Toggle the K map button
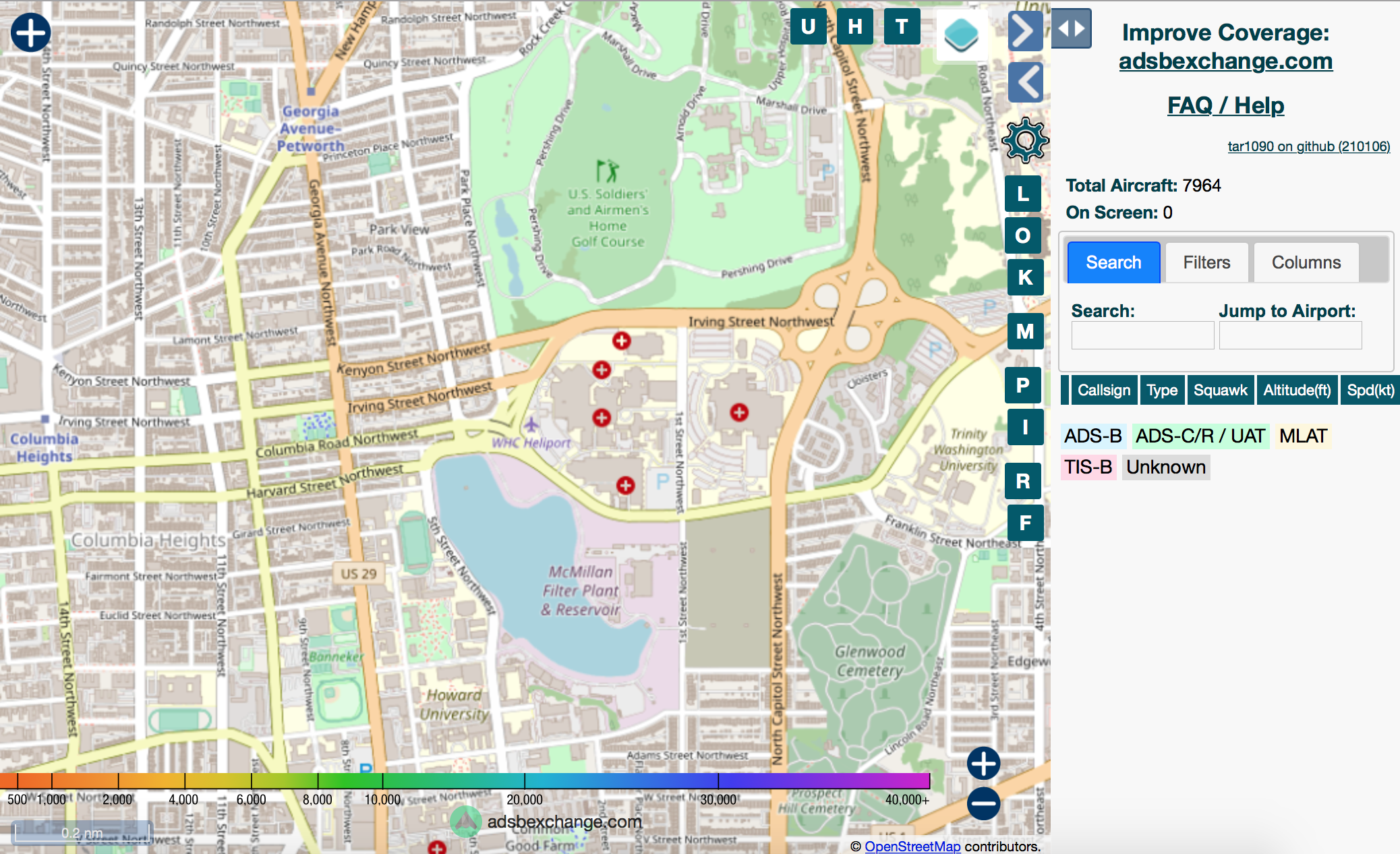Image resolution: width=1400 pixels, height=854 pixels. [1025, 277]
